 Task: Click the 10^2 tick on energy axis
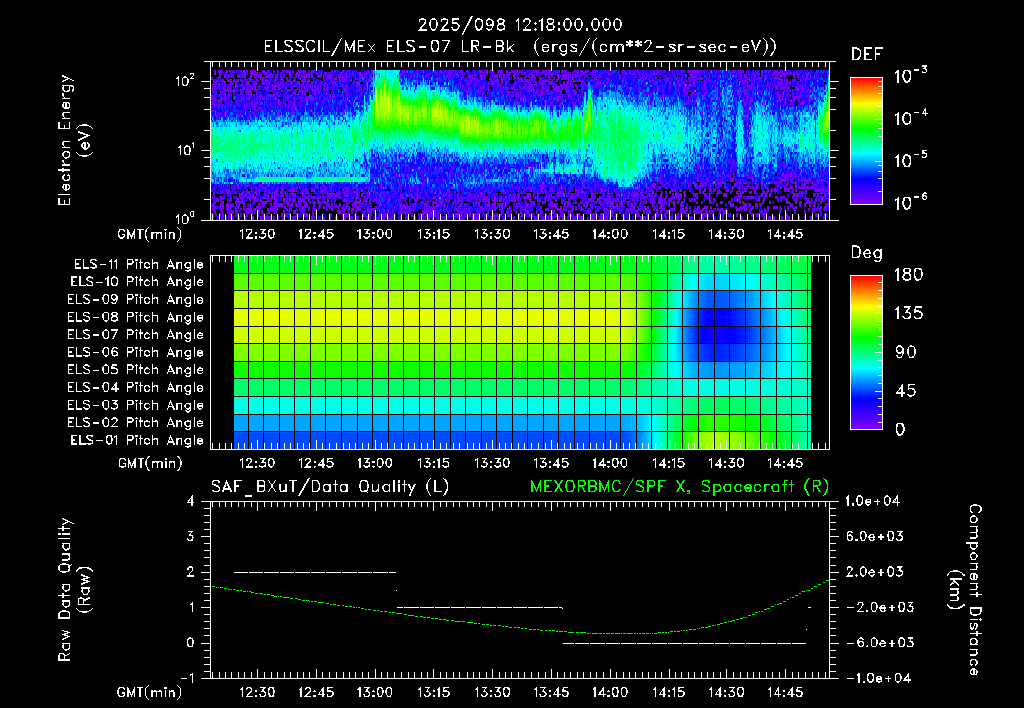point(185,81)
